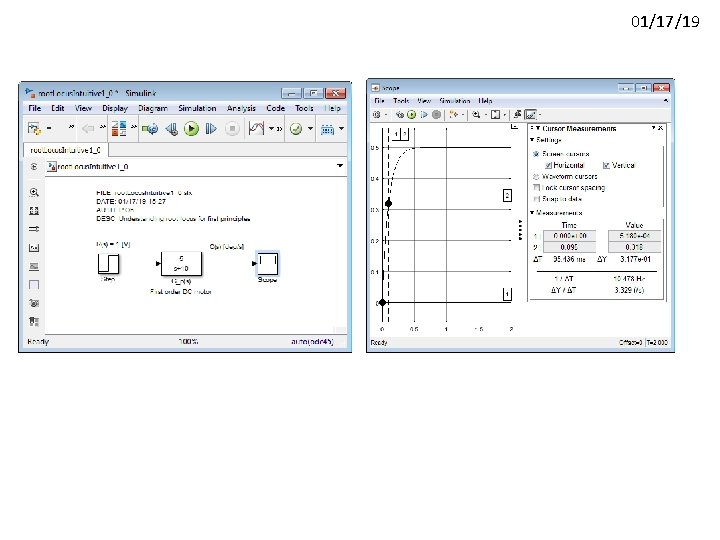The height and width of the screenshot is (540, 720).
Task: Open the Build Model dropdown arrow
Action: tap(341, 129)
